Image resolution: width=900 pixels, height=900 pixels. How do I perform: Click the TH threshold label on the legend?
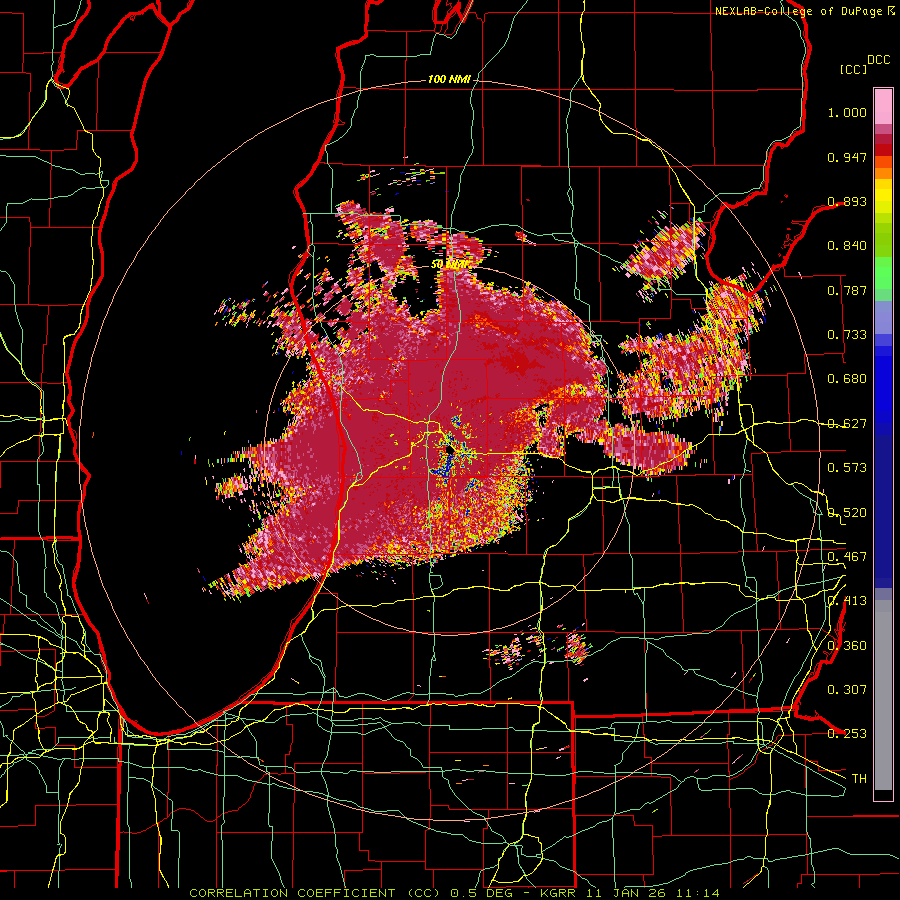pyautogui.click(x=859, y=778)
